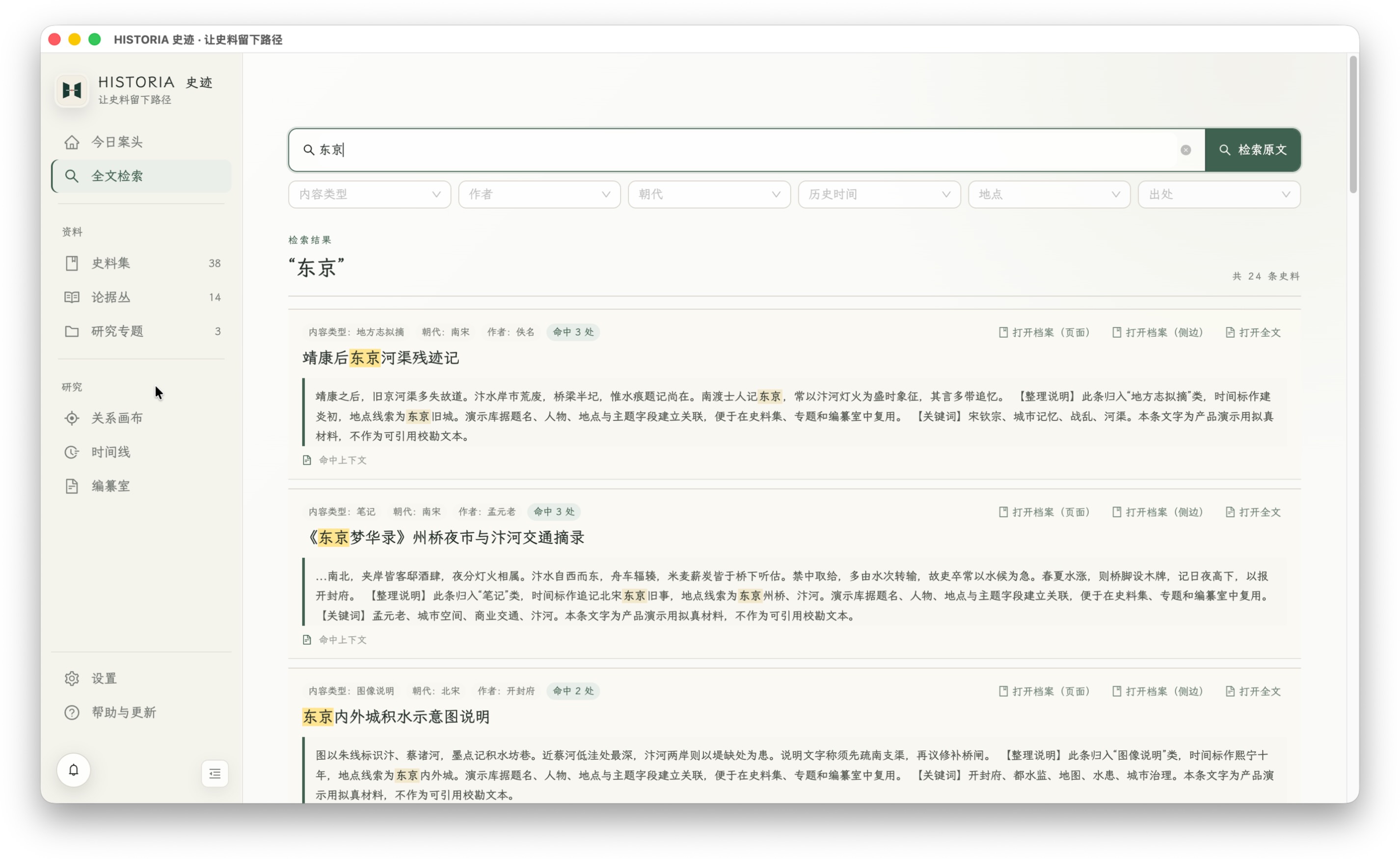1400x859 pixels.
Task: Expand the 历史时间 filter dropdown
Action: [x=879, y=194]
